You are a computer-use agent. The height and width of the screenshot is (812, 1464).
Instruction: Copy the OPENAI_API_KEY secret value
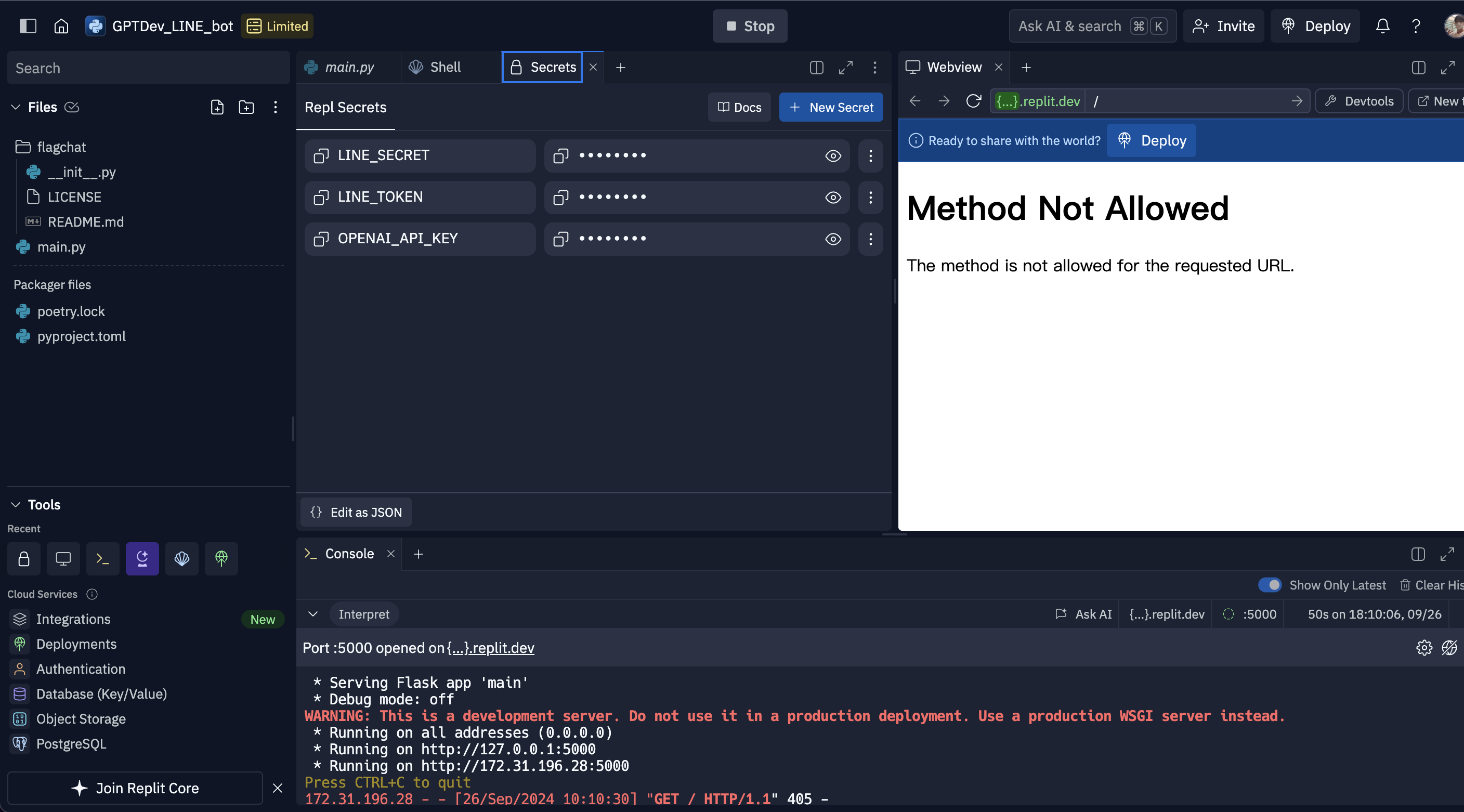(x=561, y=239)
